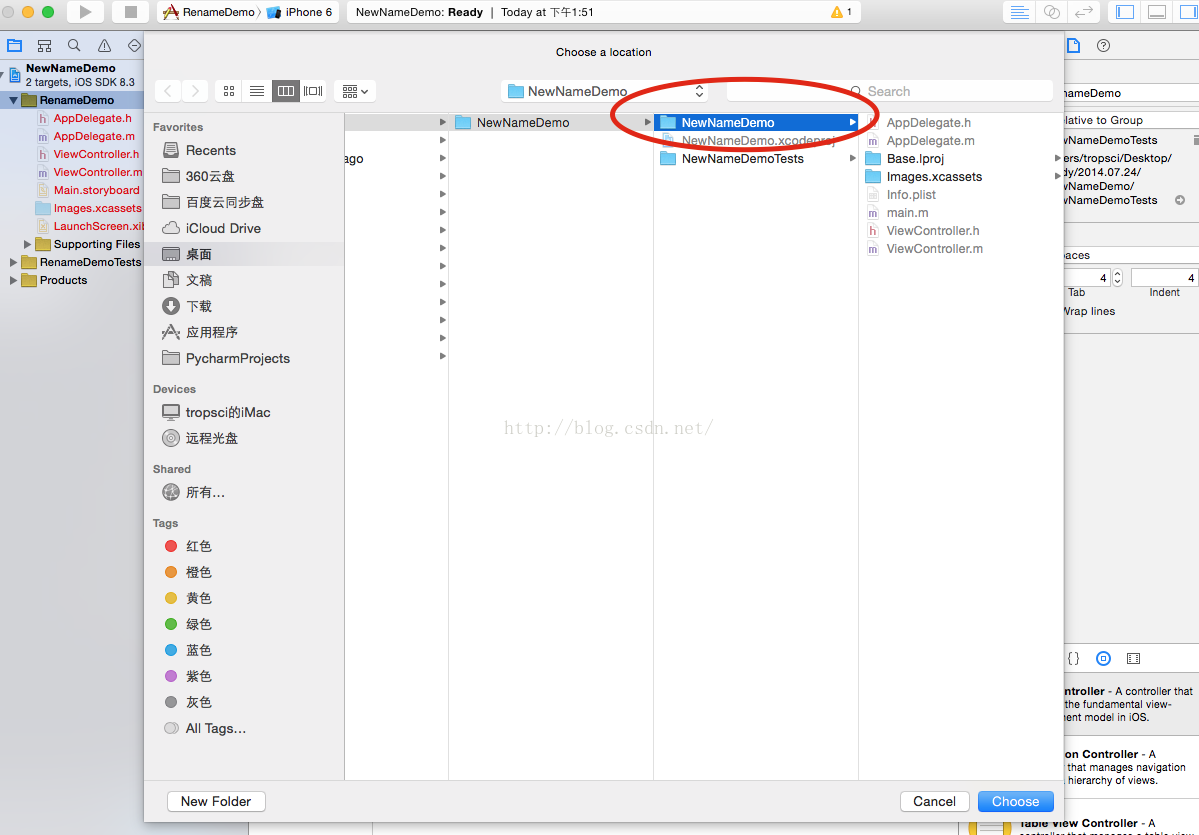The height and width of the screenshot is (835, 1199).
Task: Expand the RenameDemoTests group
Action: coord(14,262)
